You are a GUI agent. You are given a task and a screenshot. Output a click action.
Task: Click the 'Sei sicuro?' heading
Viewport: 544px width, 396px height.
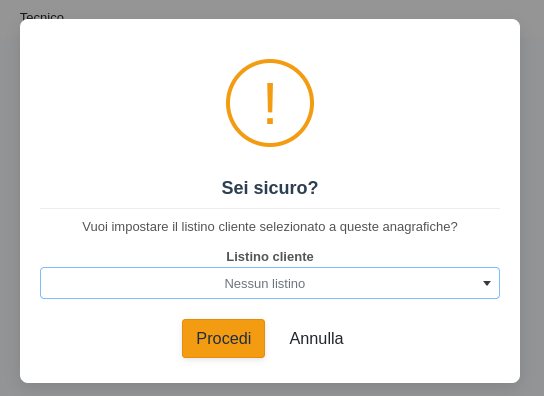tap(270, 188)
